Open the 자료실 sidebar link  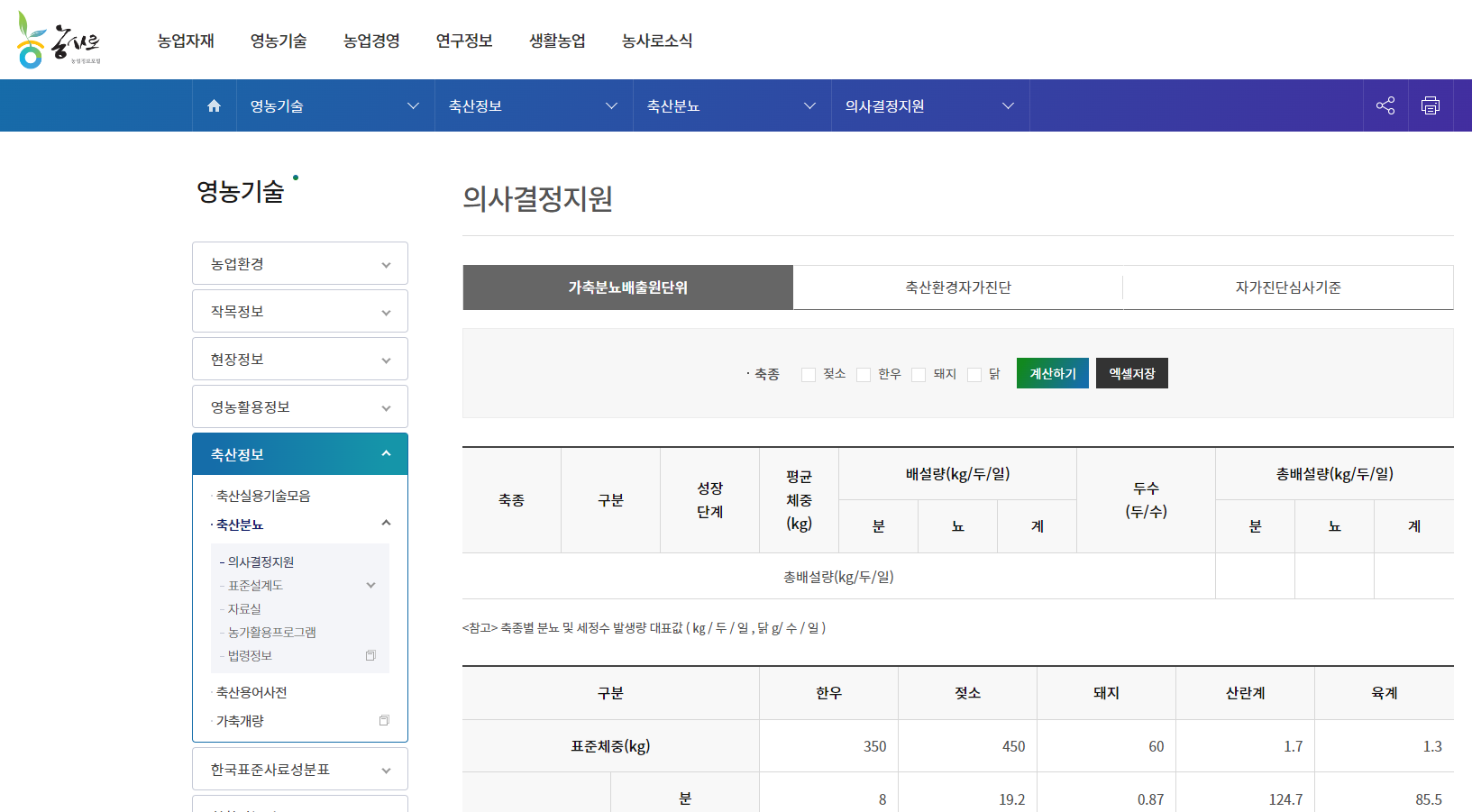tap(244, 608)
